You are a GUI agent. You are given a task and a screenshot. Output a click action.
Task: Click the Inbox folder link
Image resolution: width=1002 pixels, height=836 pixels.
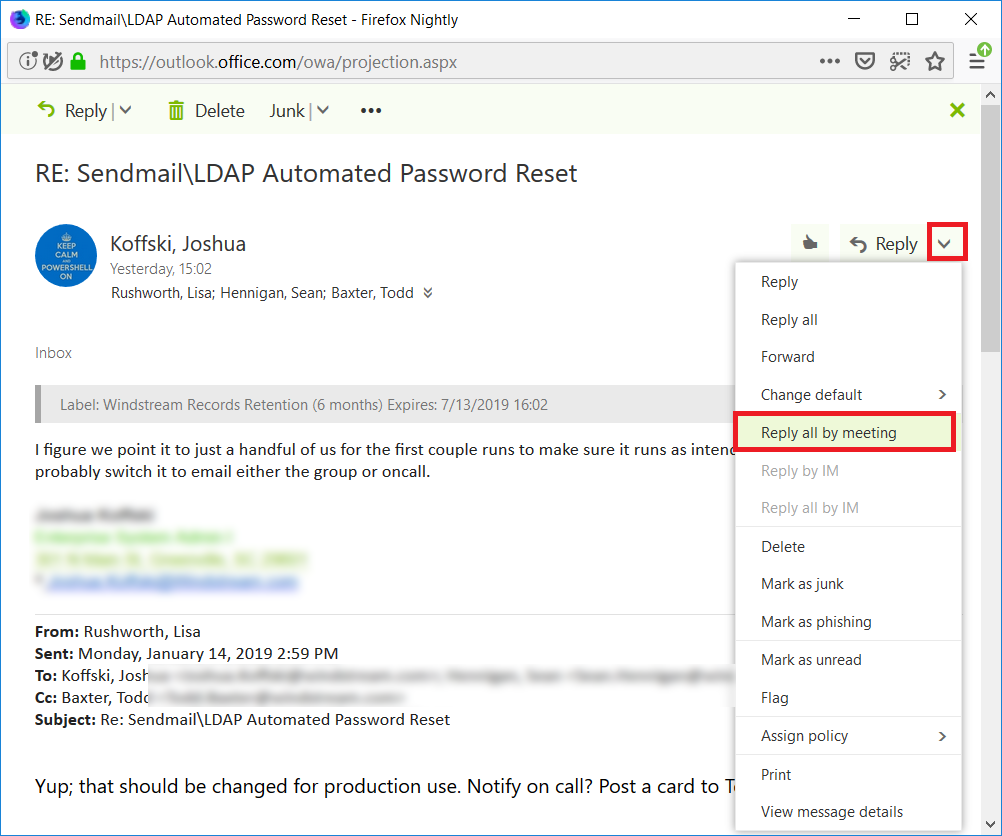point(53,352)
